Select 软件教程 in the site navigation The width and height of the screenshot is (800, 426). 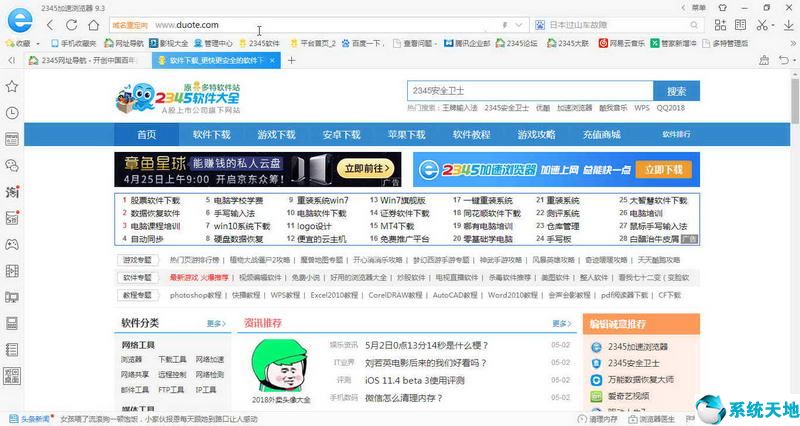click(471, 135)
